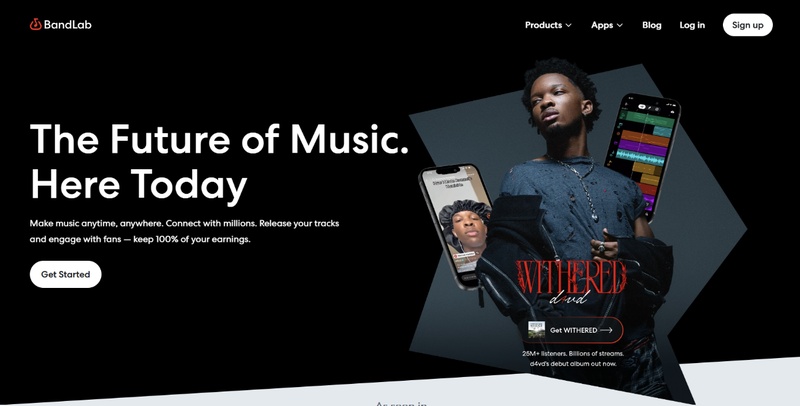
Task: Open the Products menu
Action: tap(548, 25)
